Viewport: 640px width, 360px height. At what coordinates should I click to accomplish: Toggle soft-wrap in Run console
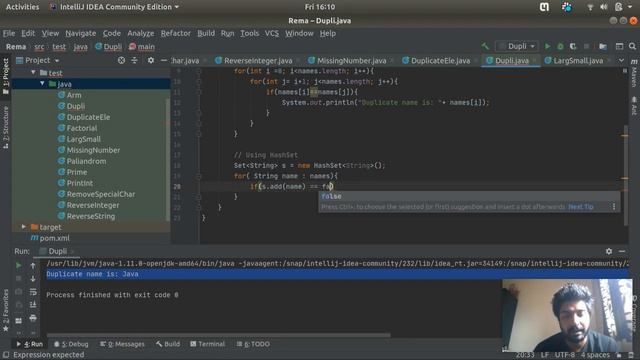[x=33, y=291]
